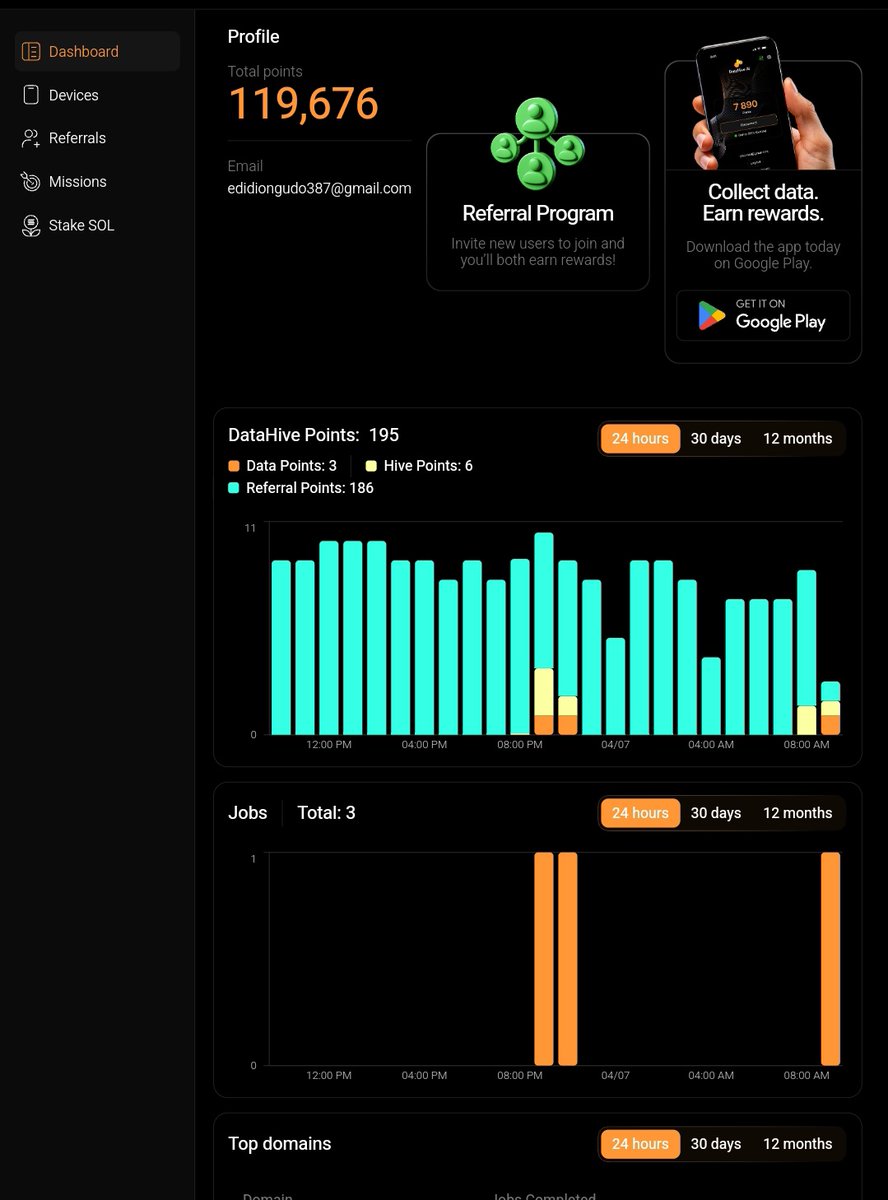888x1200 pixels.
Task: Choose 12 months for DataHive Points
Action: point(797,438)
